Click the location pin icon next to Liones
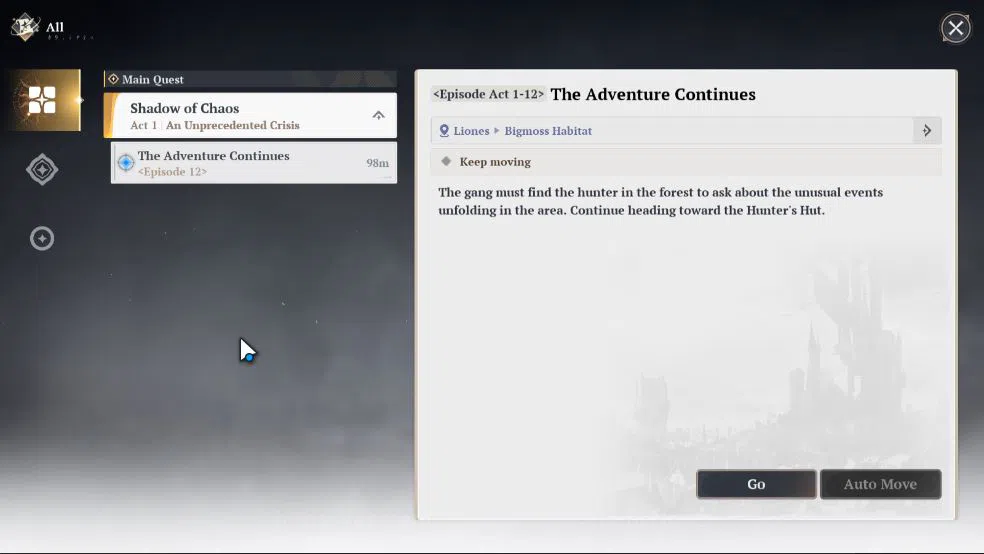984x554 pixels. 444,131
